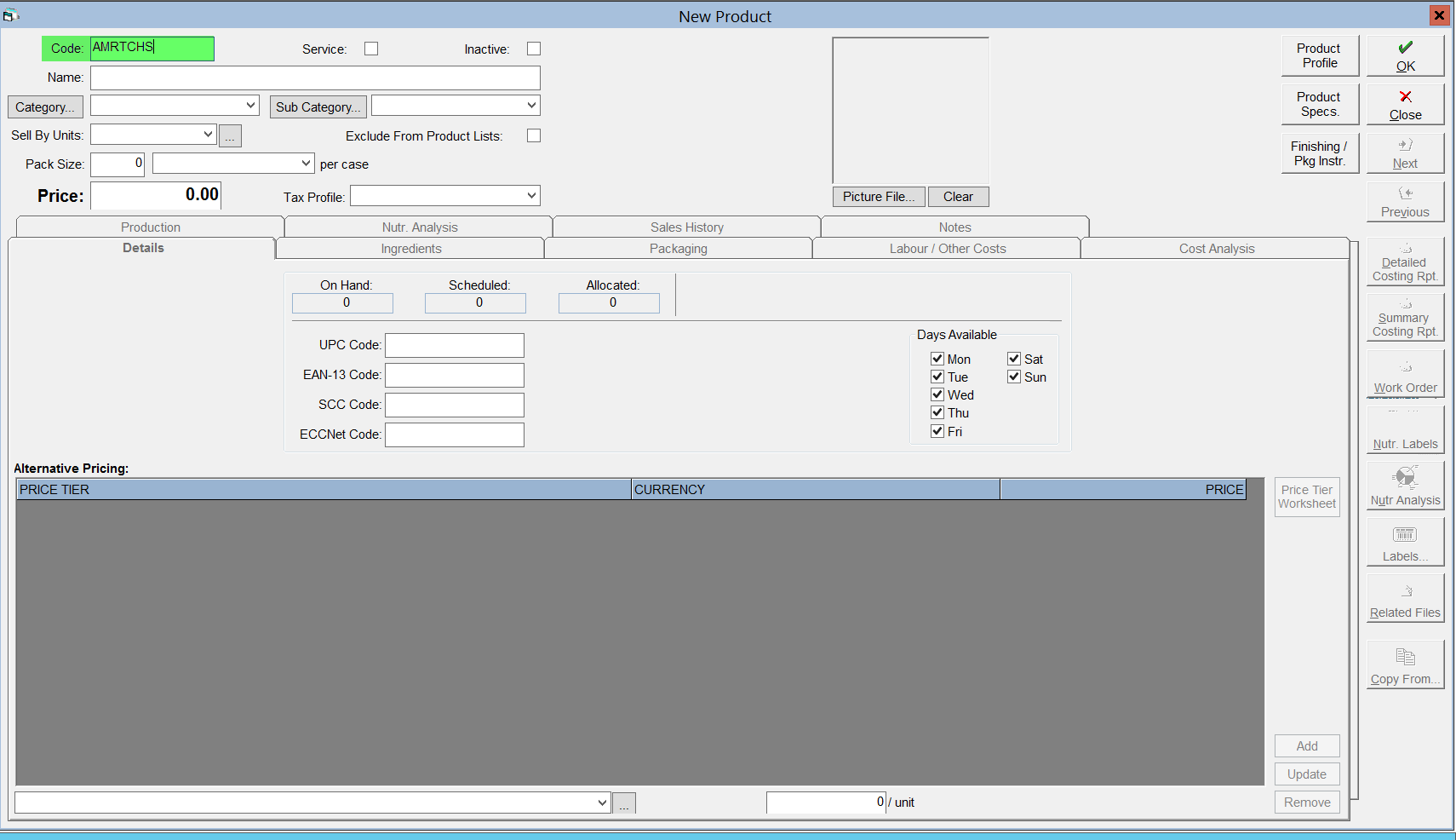Open the Copy From icon button
Screen dimensions: 1456x840
[1405, 665]
